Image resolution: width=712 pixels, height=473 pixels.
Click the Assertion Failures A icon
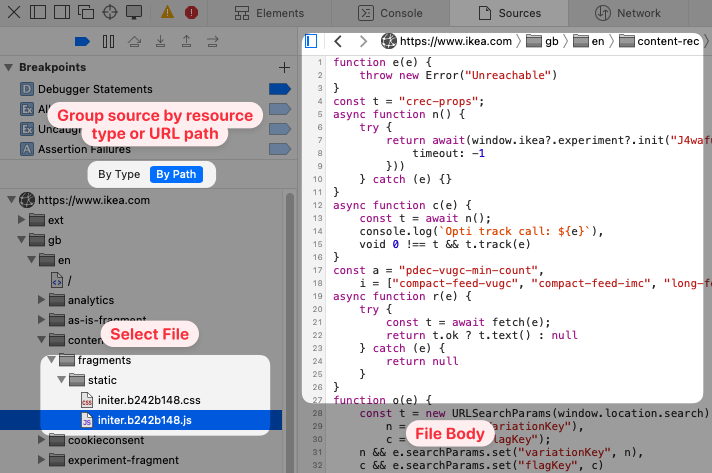(x=27, y=149)
